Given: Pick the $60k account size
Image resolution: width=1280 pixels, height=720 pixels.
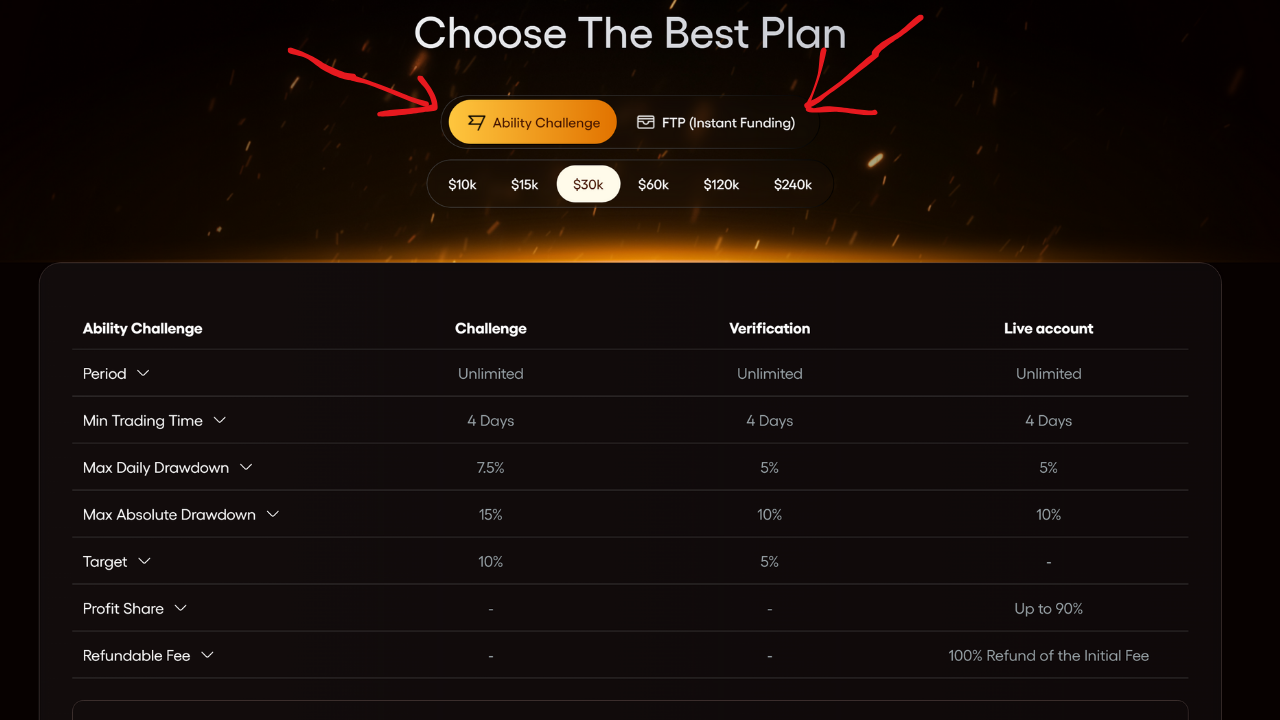Looking at the screenshot, I should [653, 185].
